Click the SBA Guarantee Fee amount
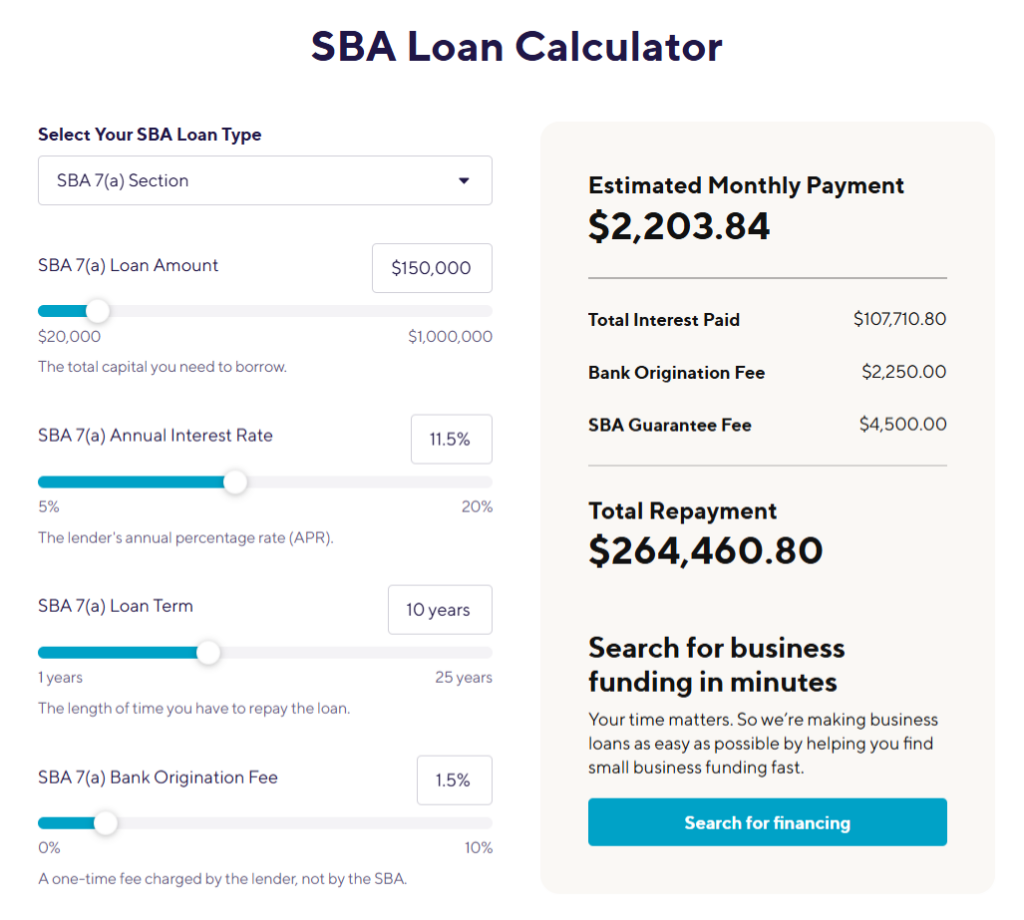This screenshot has height=920, width=1024. 902,424
